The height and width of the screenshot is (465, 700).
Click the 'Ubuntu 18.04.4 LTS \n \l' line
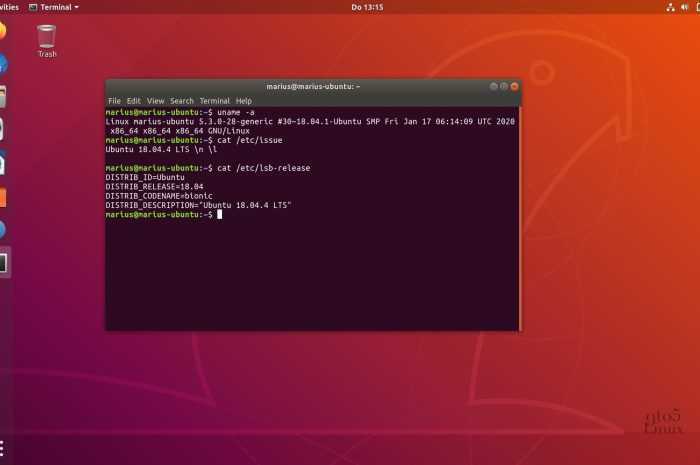[161, 149]
